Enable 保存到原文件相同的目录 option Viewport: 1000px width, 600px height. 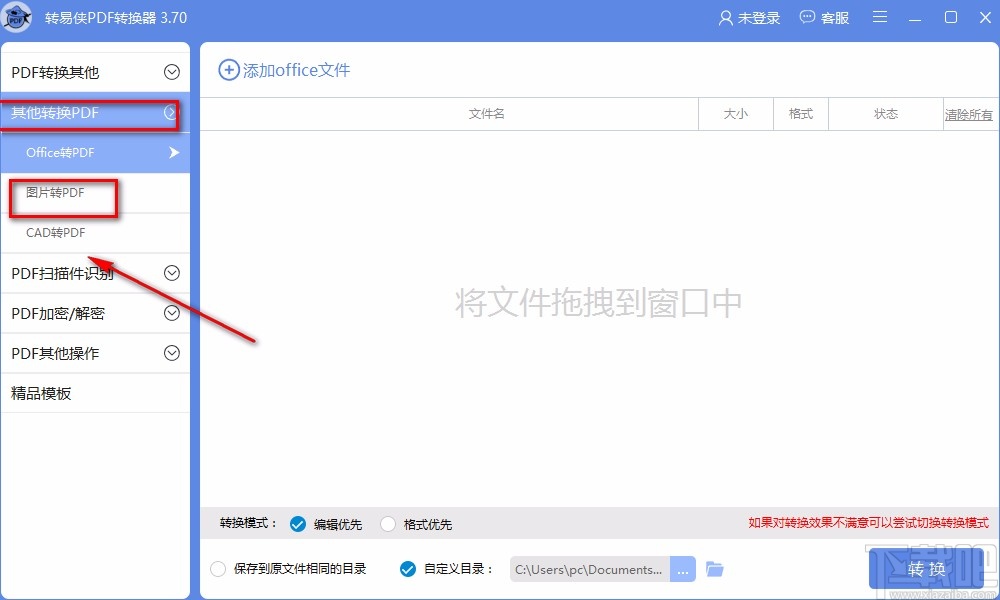tap(217, 569)
